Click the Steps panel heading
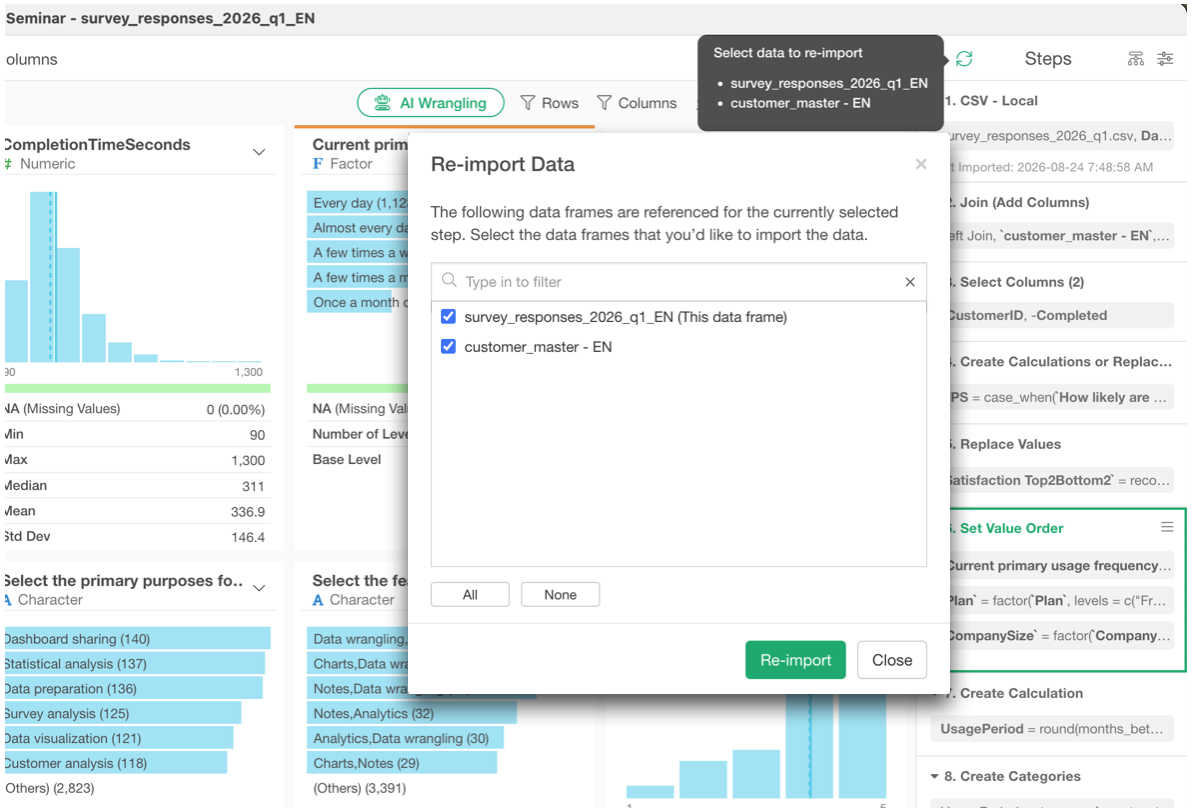This screenshot has width=1192, height=808. pos(1048,59)
